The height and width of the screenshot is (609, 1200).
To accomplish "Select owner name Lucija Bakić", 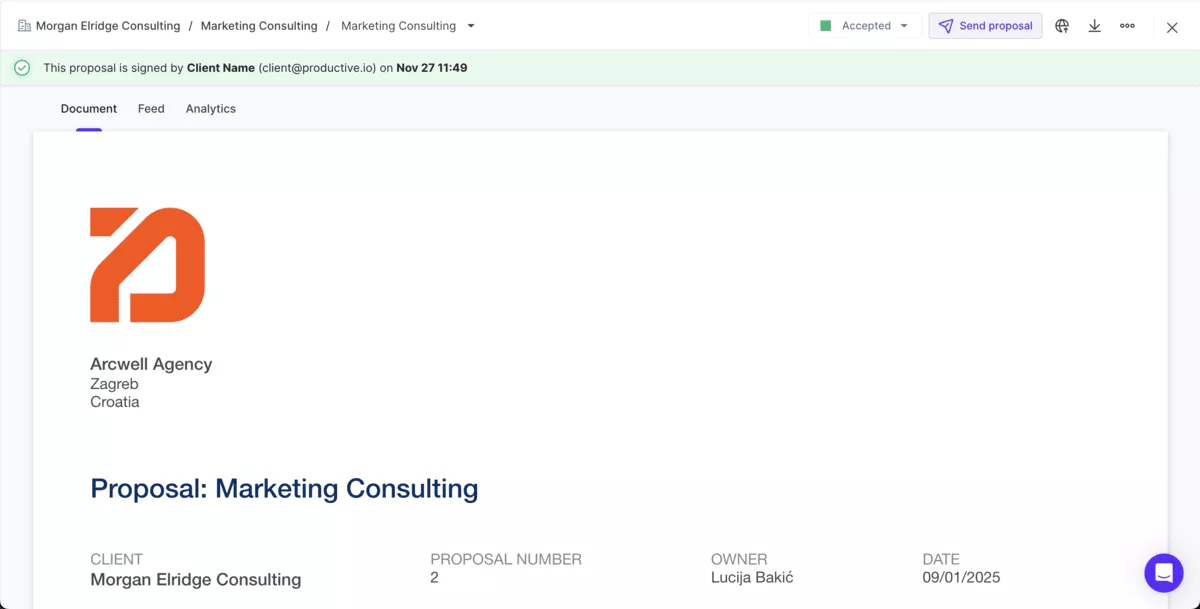I will [x=752, y=578].
